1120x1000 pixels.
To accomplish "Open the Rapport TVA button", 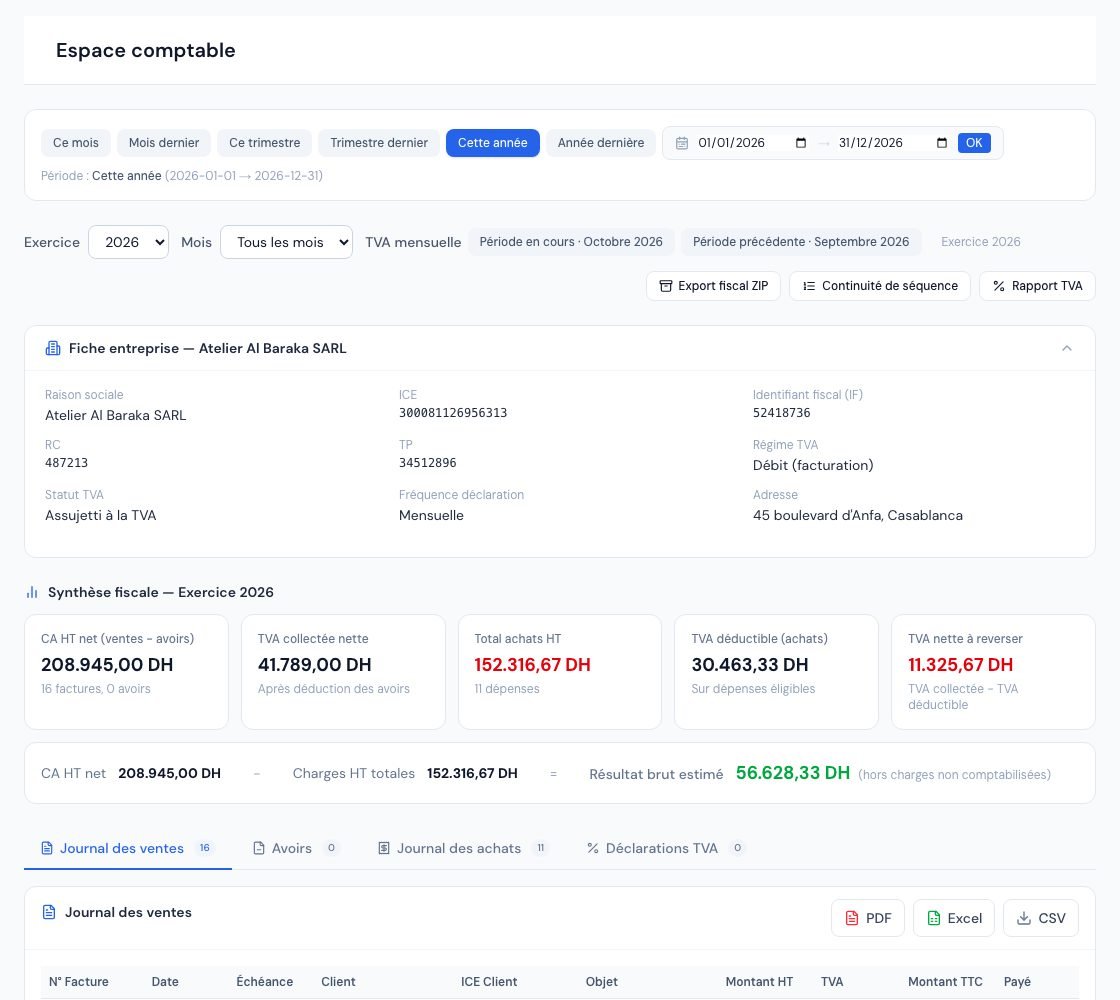I will point(1037,286).
